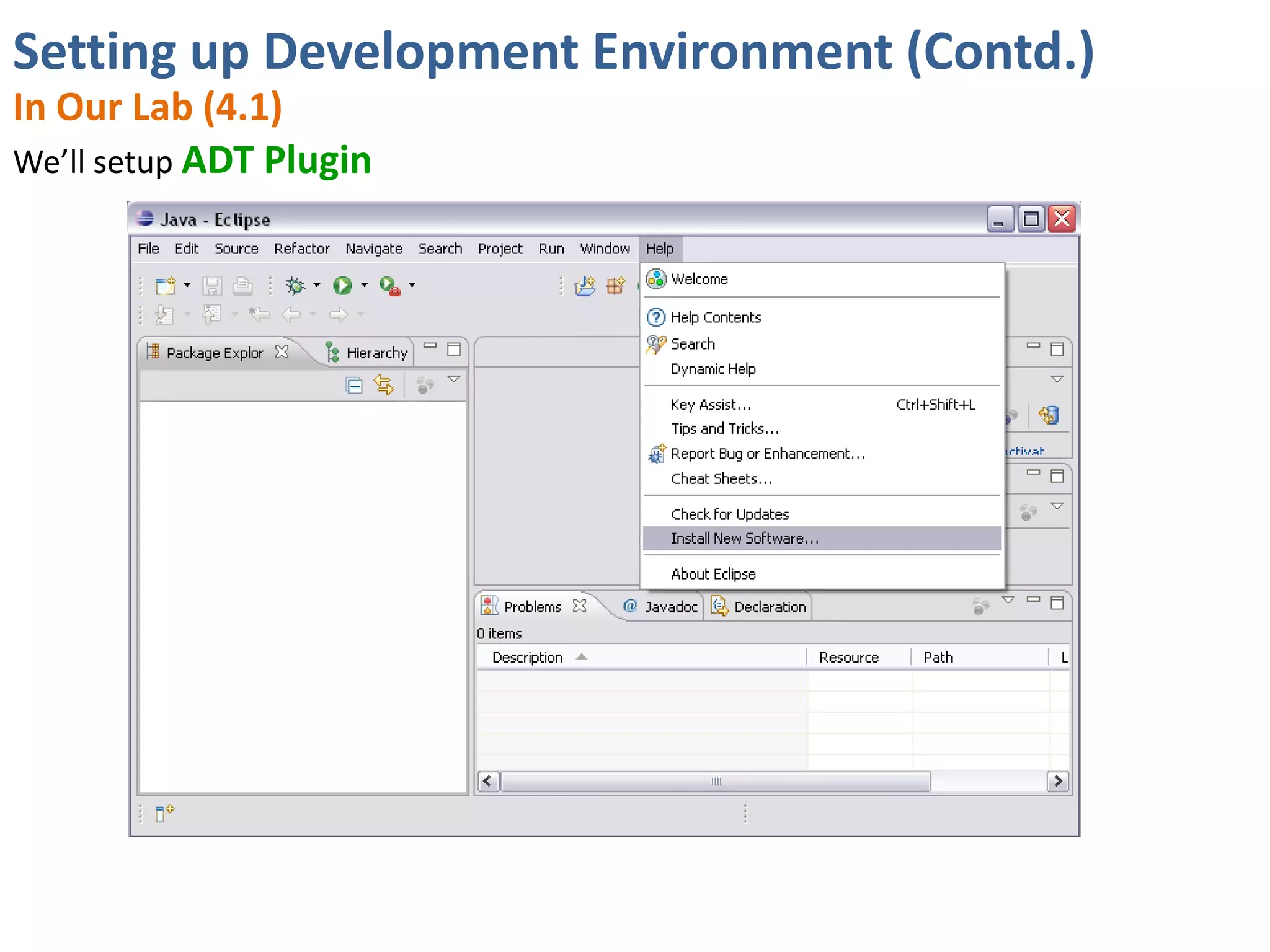Expand the Back history dropdown
Image resolution: width=1270 pixels, height=952 pixels.
313,315
